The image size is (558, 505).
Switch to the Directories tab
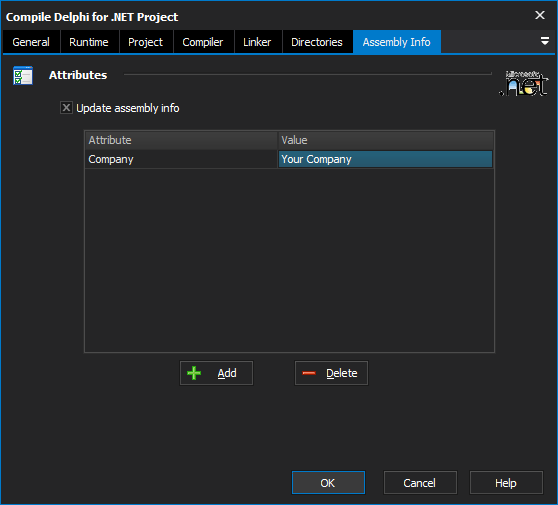pos(317,42)
